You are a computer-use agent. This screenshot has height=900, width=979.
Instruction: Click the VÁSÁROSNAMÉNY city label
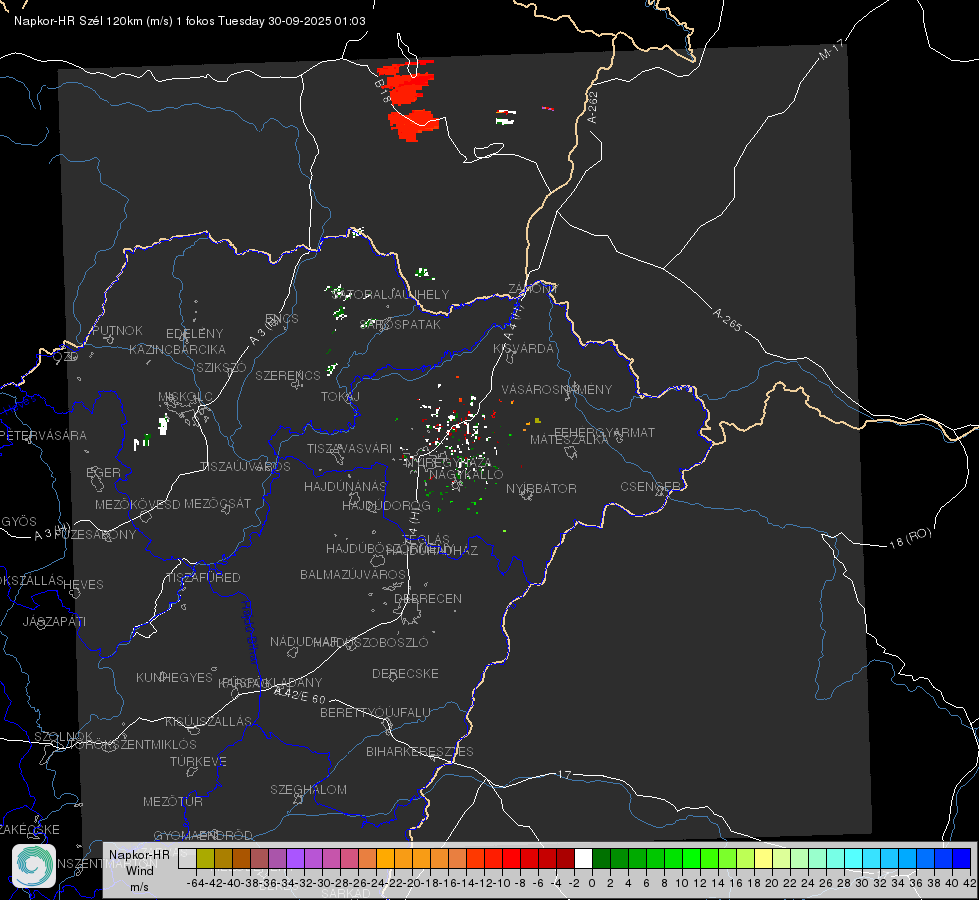tap(557, 389)
